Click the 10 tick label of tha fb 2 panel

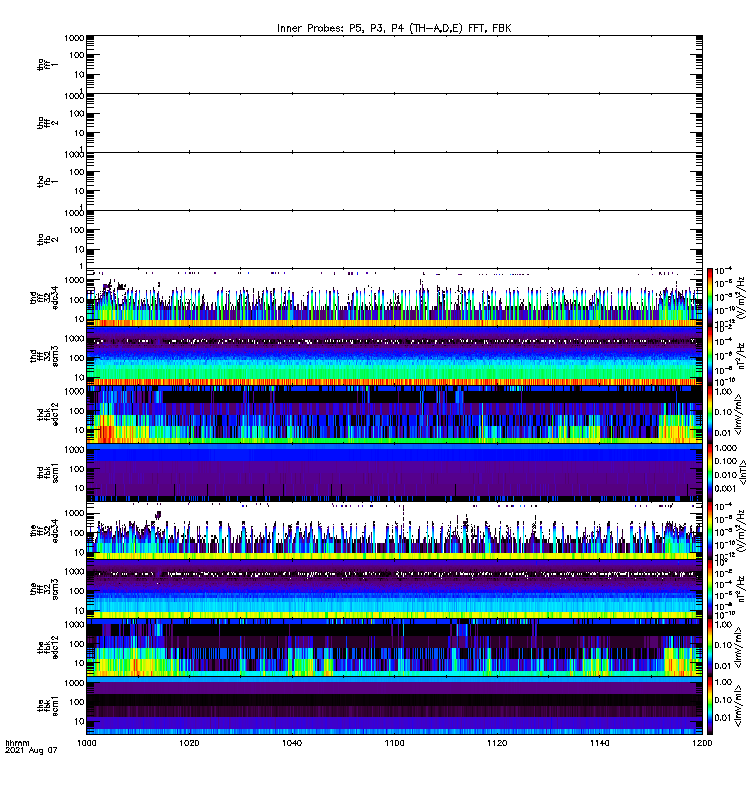point(79,249)
